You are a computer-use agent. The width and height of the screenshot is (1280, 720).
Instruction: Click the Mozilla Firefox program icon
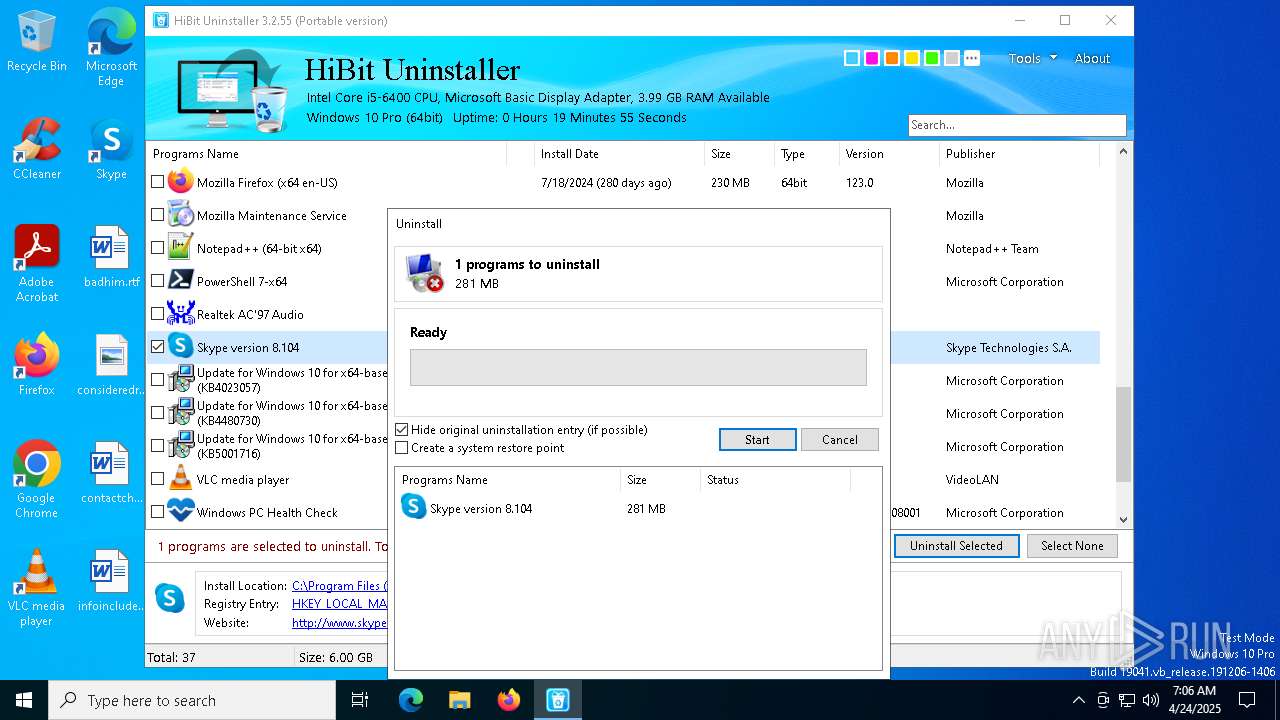click(x=180, y=182)
